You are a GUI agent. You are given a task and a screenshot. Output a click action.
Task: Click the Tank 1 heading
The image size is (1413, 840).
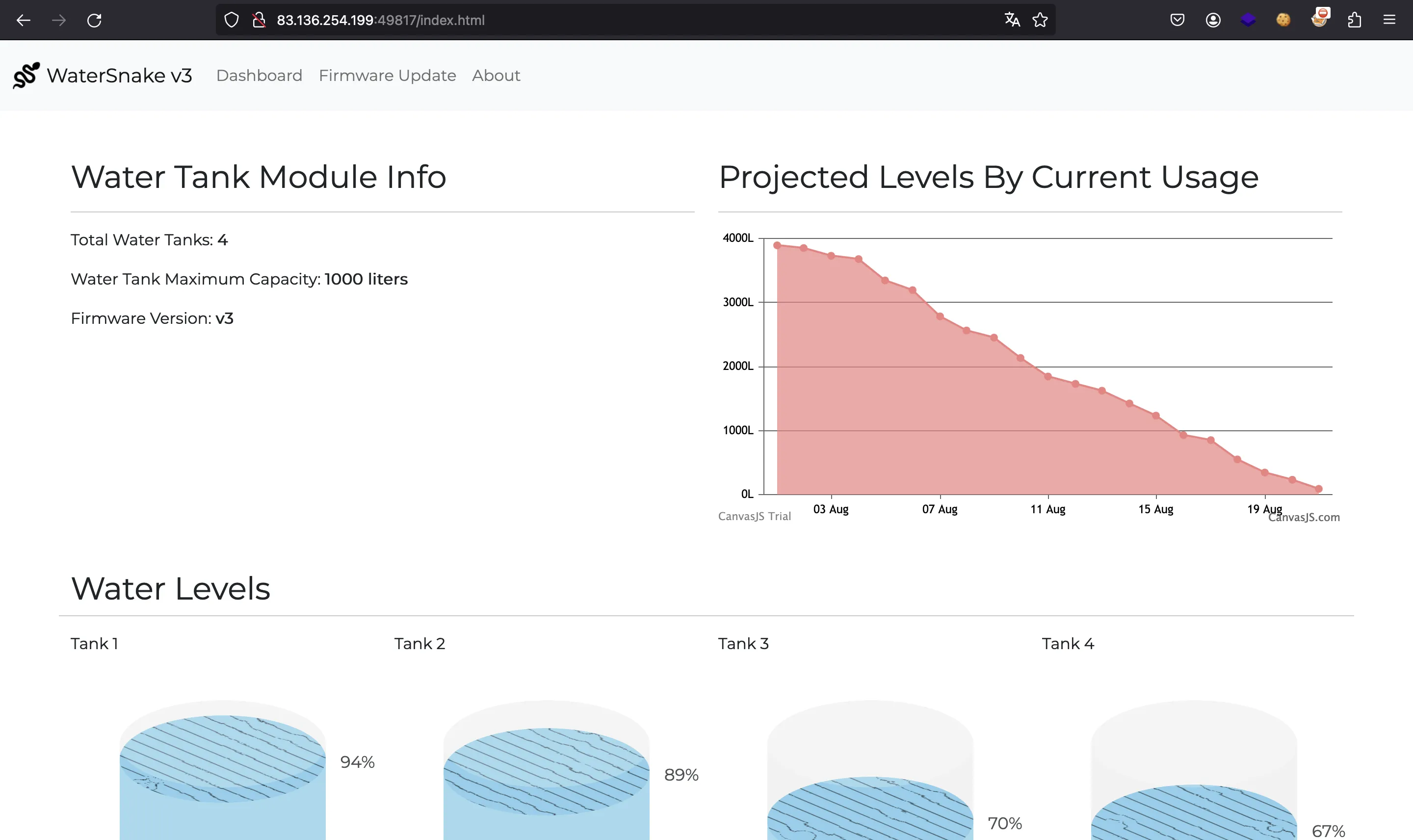pos(95,644)
